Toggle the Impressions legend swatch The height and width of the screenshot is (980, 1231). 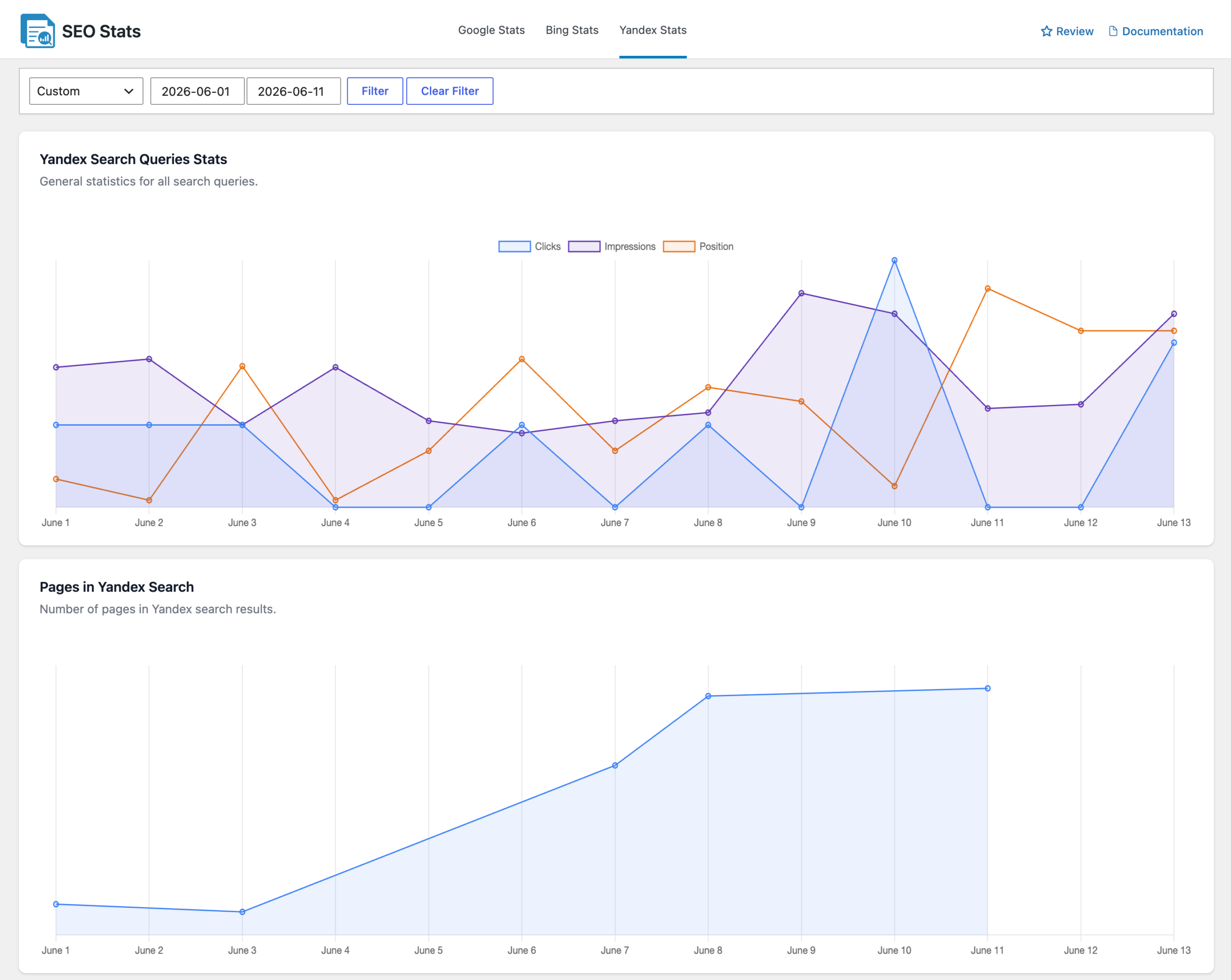point(584,247)
